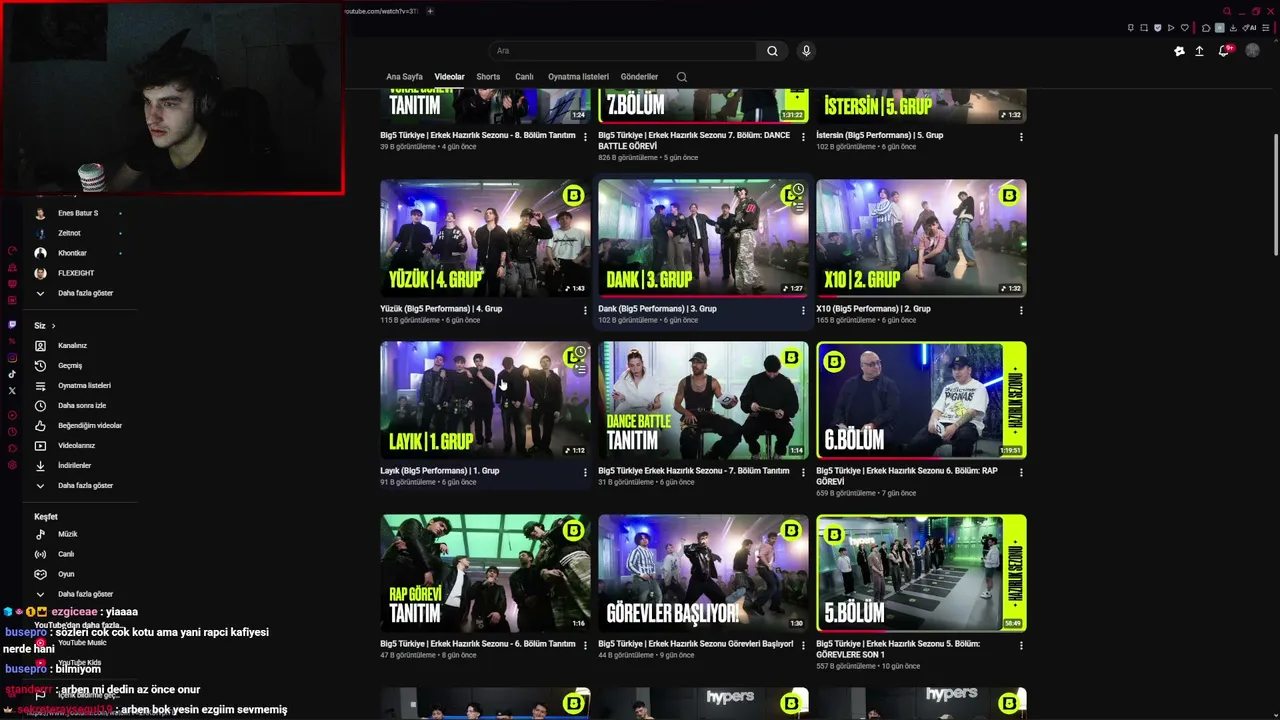Add Dank 3. Grup to Watch Later clock
The height and width of the screenshot is (720, 1280).
click(x=797, y=190)
